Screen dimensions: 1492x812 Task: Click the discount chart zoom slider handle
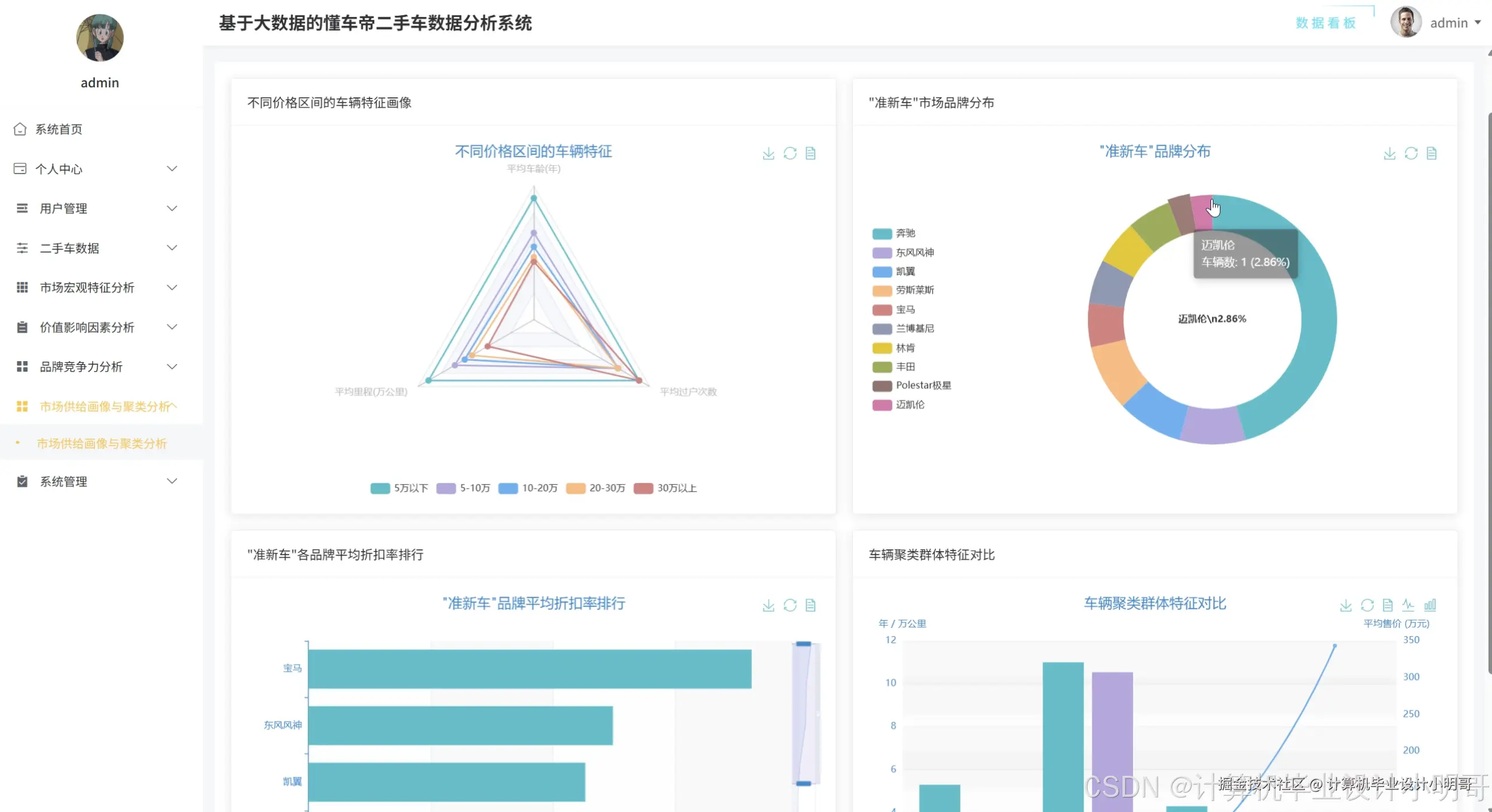tap(803, 644)
